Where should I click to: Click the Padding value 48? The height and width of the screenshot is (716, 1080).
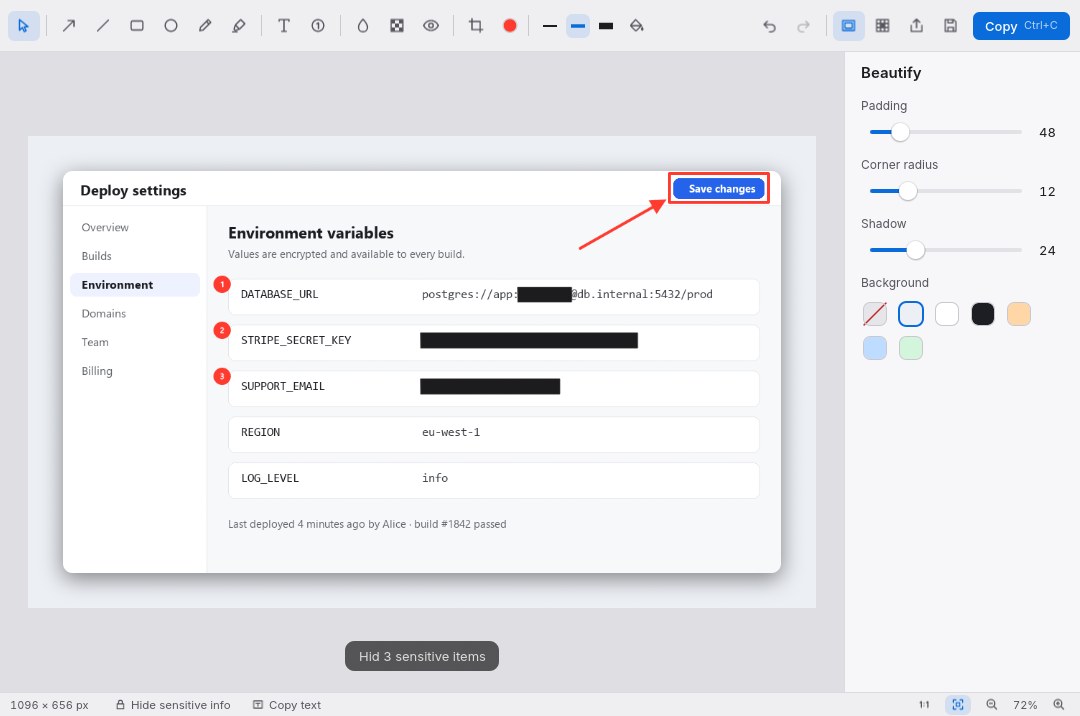point(1047,132)
